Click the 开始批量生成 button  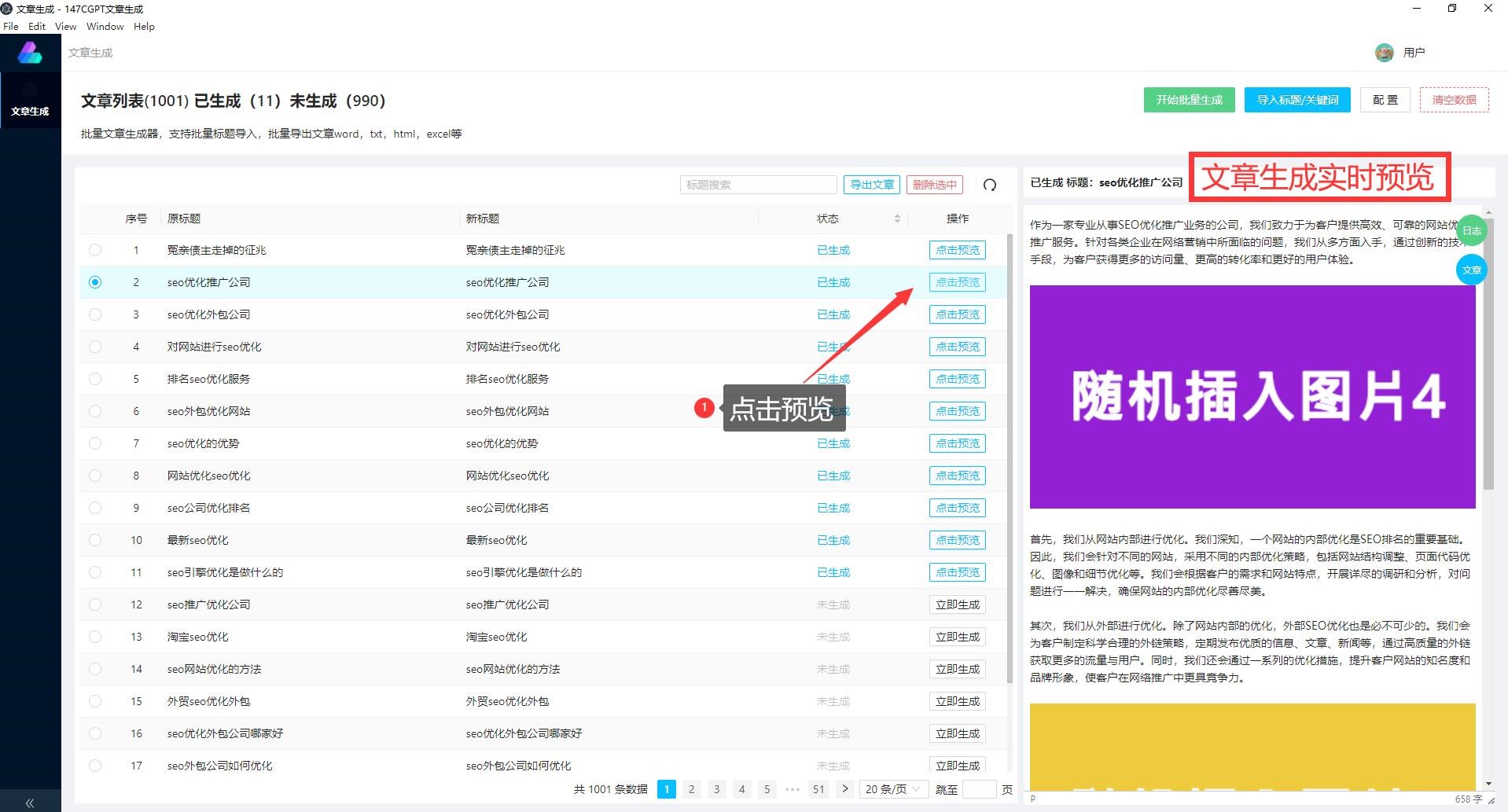pos(1189,100)
